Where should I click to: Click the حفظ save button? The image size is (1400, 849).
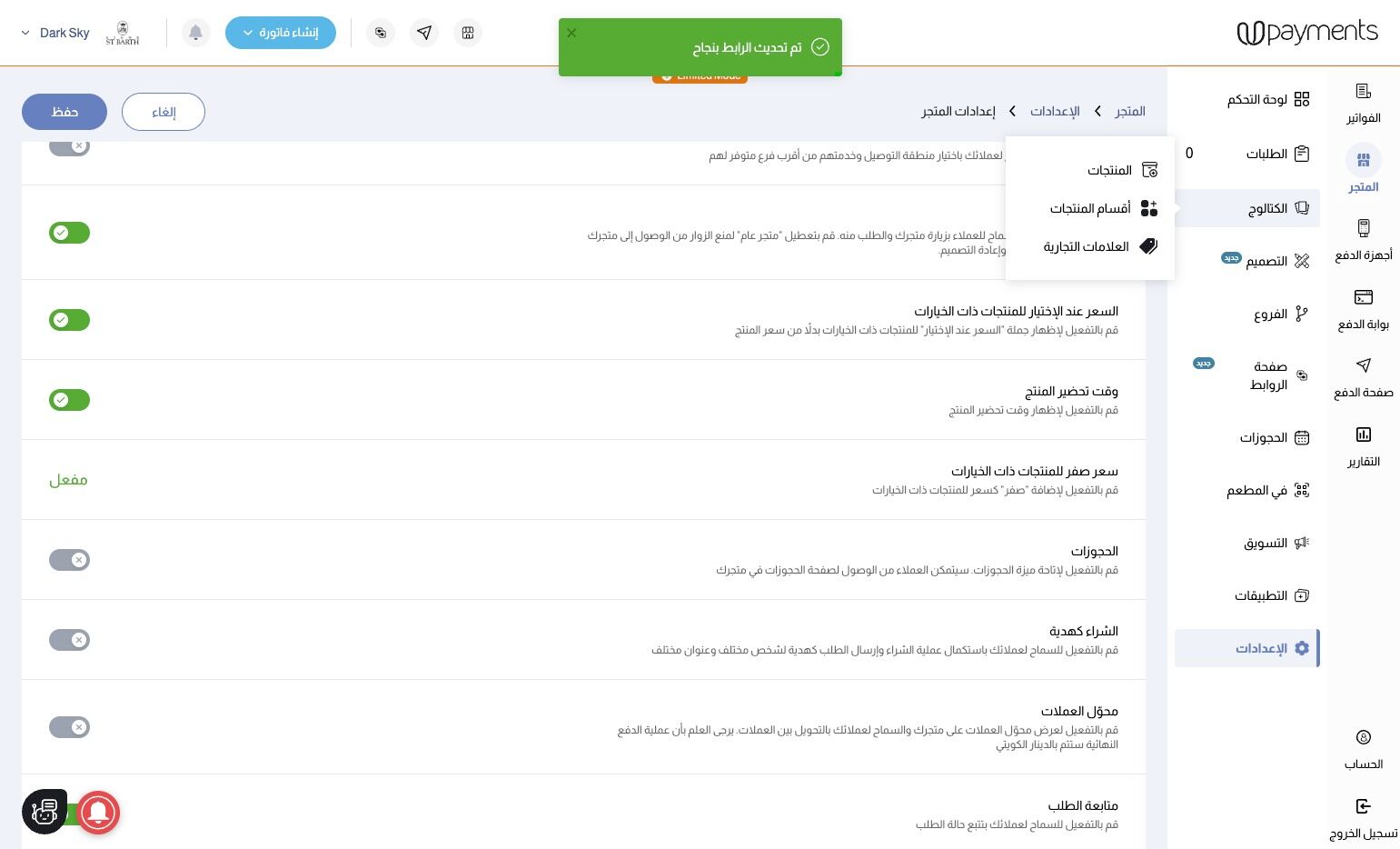(65, 112)
